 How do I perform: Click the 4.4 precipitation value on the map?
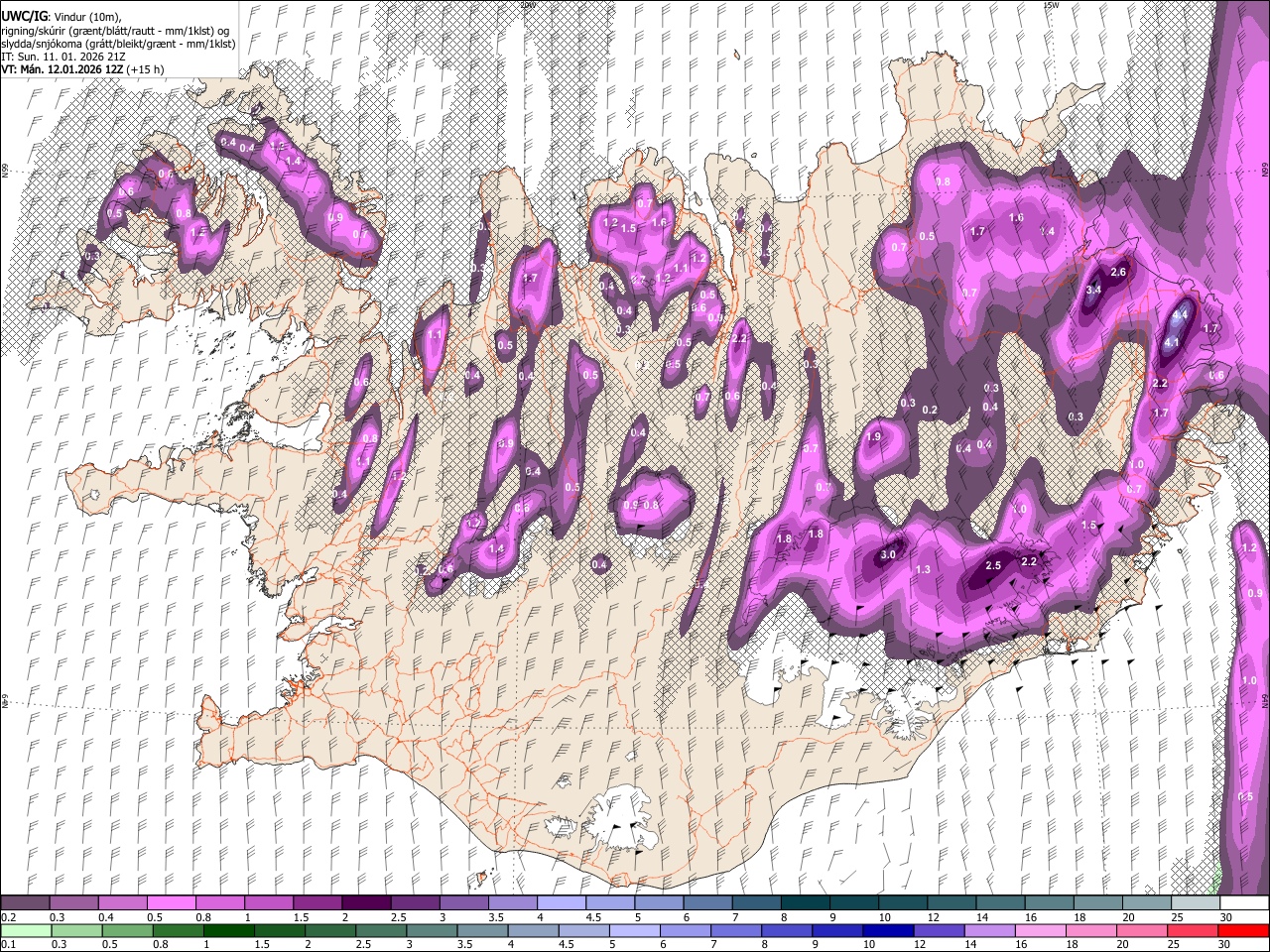[x=1180, y=314]
